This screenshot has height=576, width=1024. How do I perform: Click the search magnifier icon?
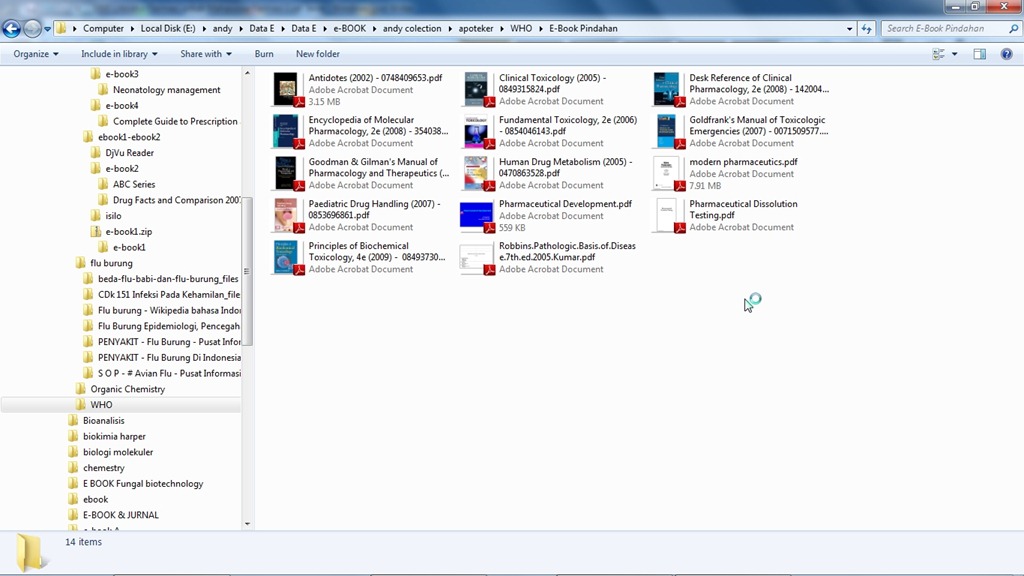pos(1014,29)
